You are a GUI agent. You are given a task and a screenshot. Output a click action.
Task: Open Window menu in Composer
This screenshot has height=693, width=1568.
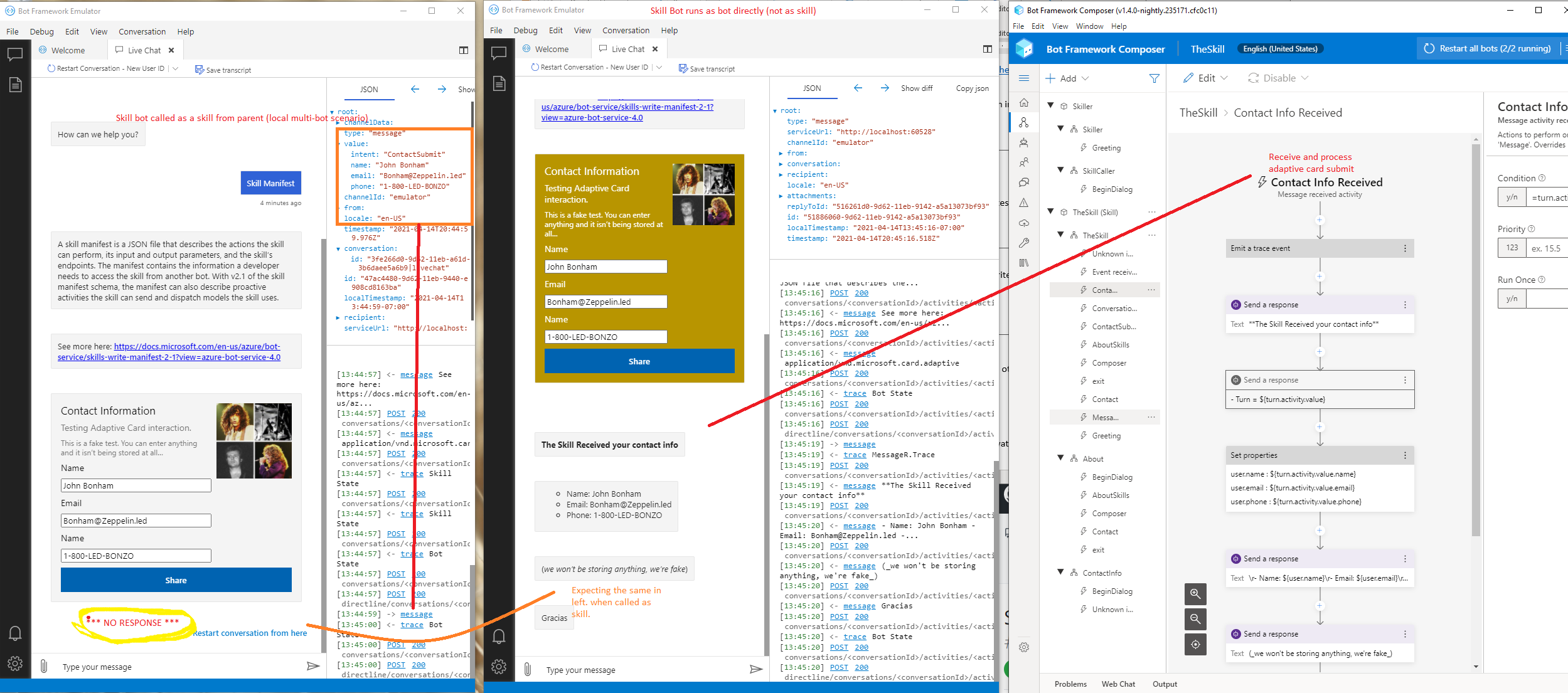click(x=1089, y=26)
